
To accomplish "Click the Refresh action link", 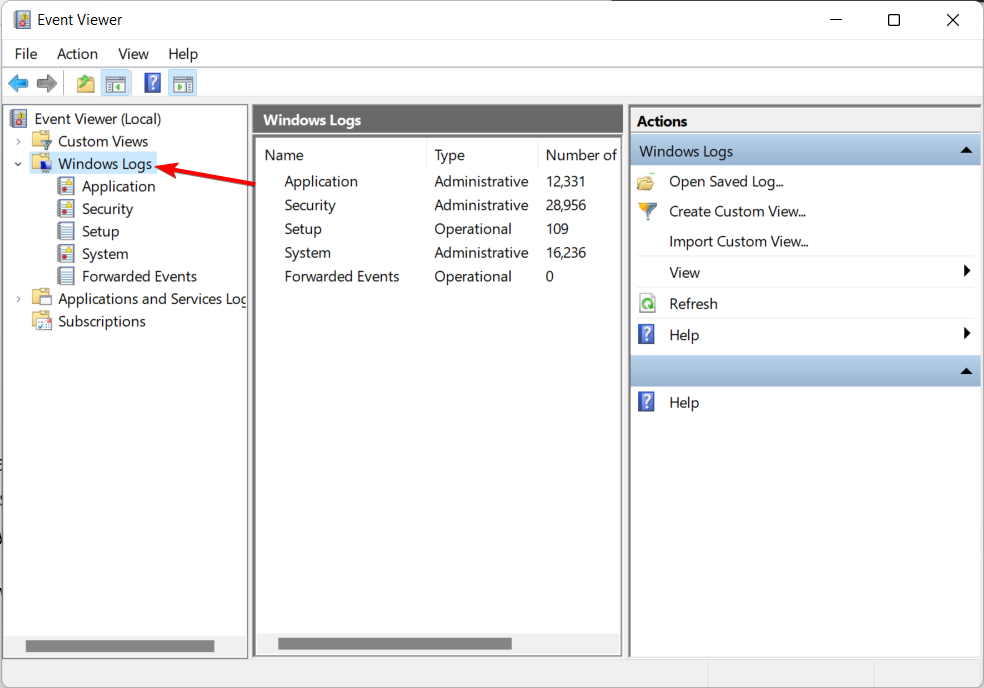I will pyautogui.click(x=693, y=304).
